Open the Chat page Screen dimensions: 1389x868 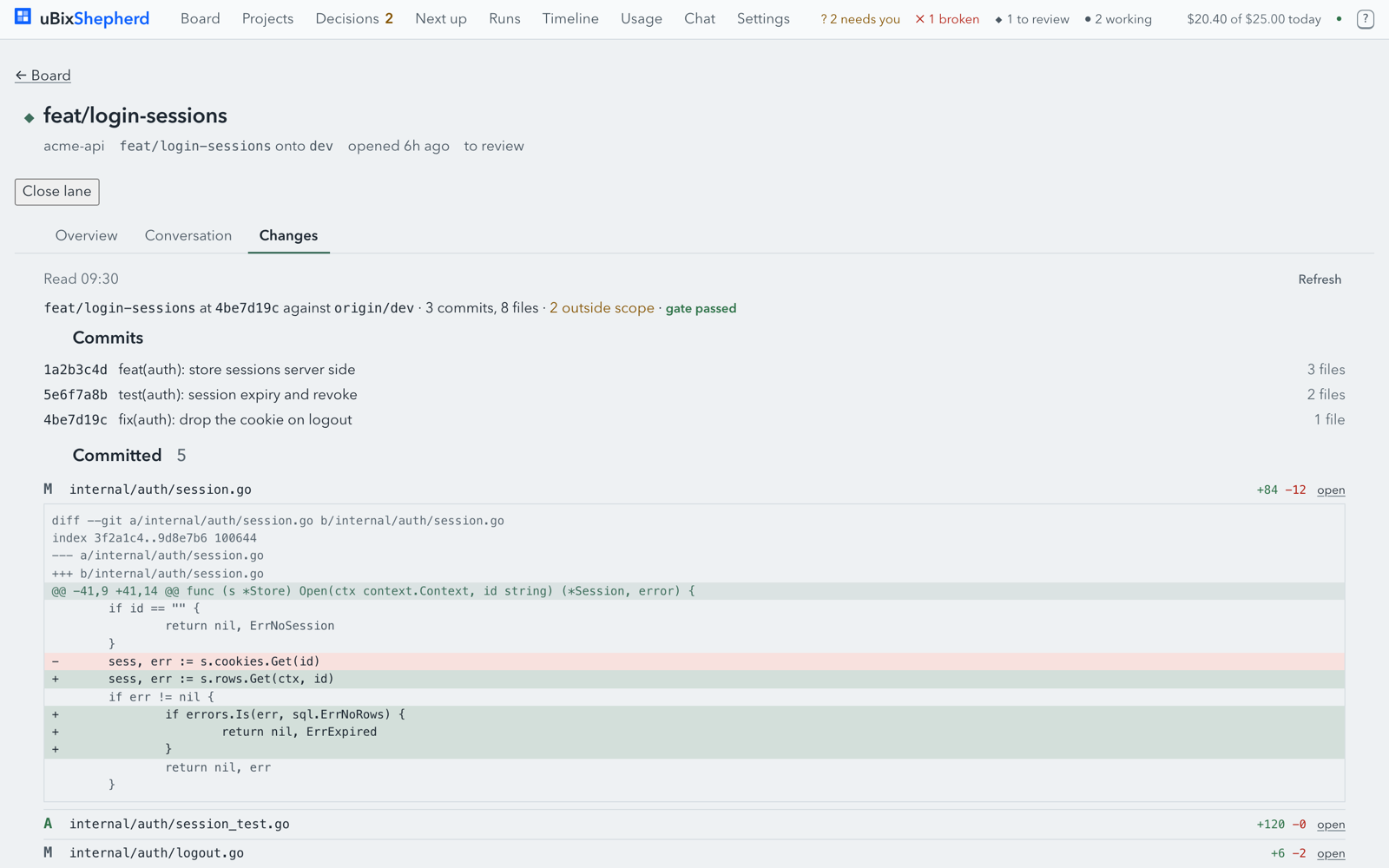click(700, 18)
